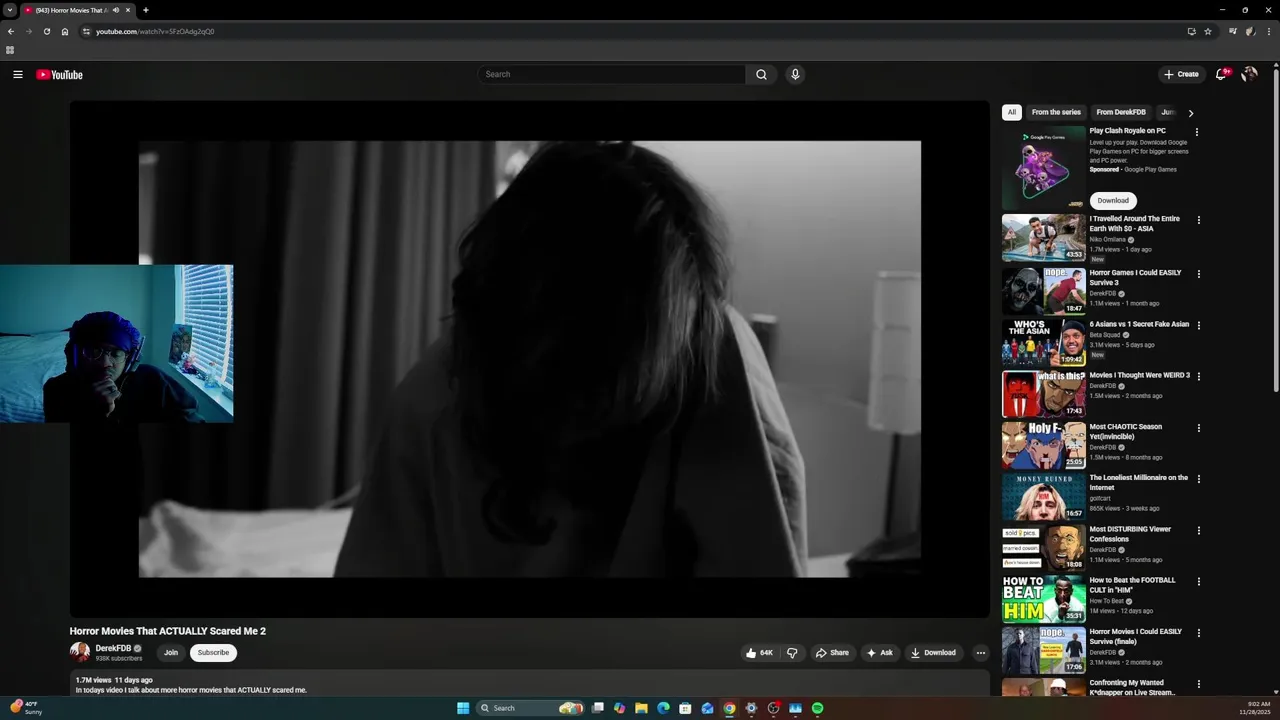The height and width of the screenshot is (720, 1280).
Task: Click the Create button
Action: pos(1181,74)
